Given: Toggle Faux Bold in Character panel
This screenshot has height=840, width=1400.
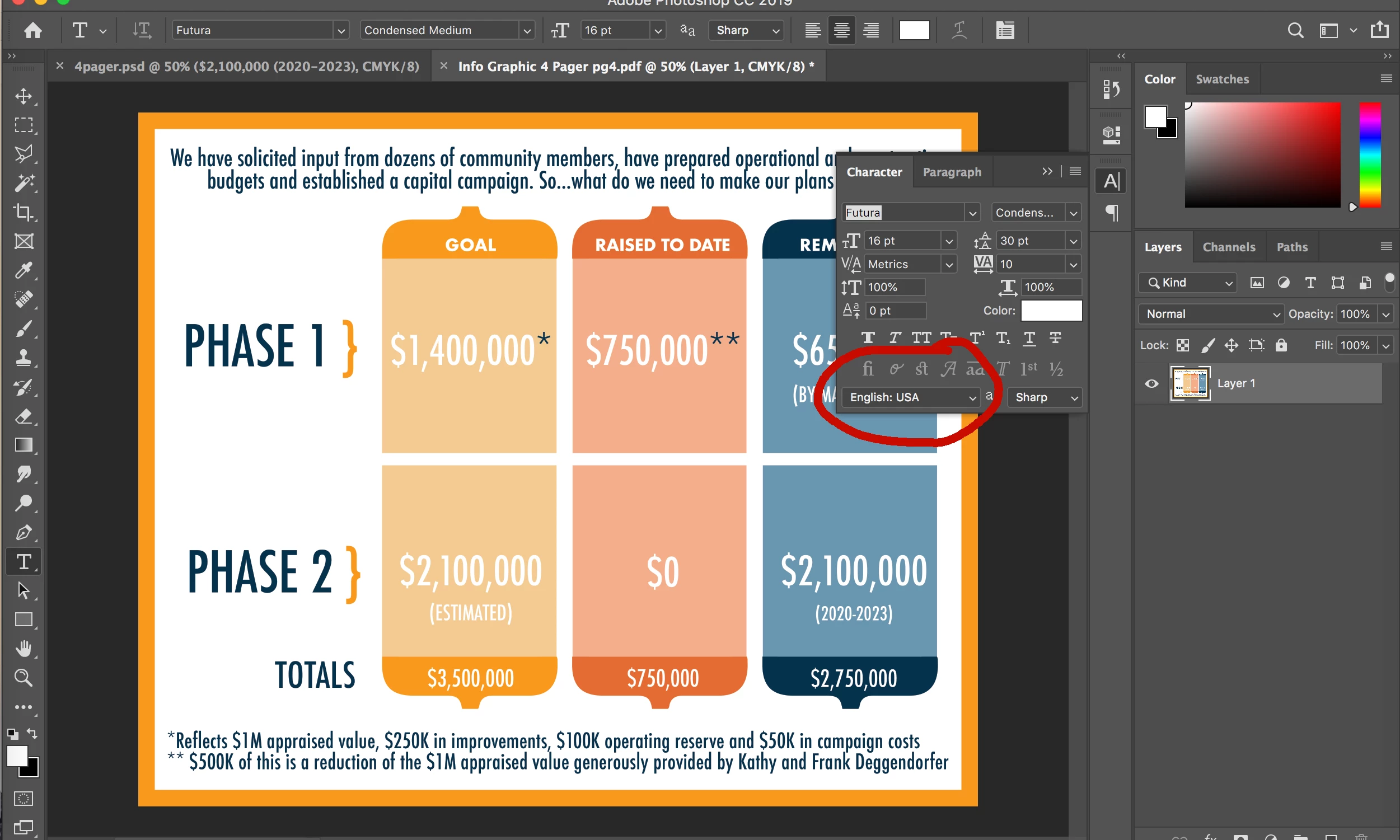Looking at the screenshot, I should coord(867,338).
